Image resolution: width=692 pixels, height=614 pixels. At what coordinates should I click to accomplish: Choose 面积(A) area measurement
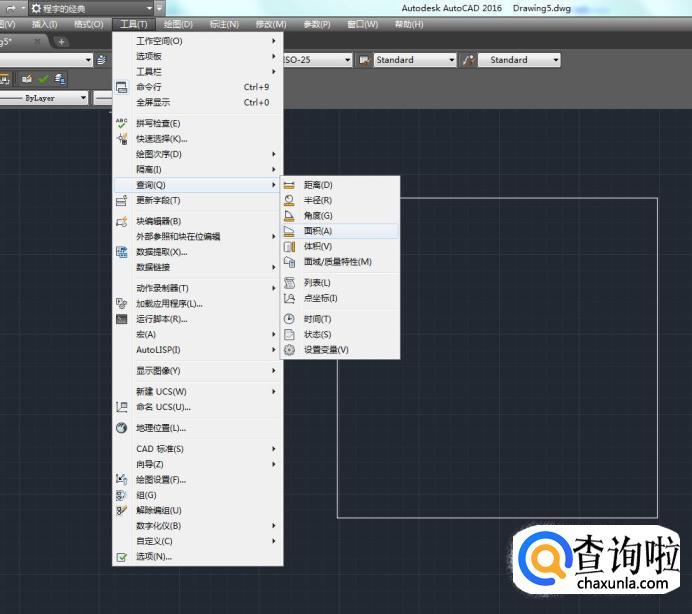(x=340, y=231)
